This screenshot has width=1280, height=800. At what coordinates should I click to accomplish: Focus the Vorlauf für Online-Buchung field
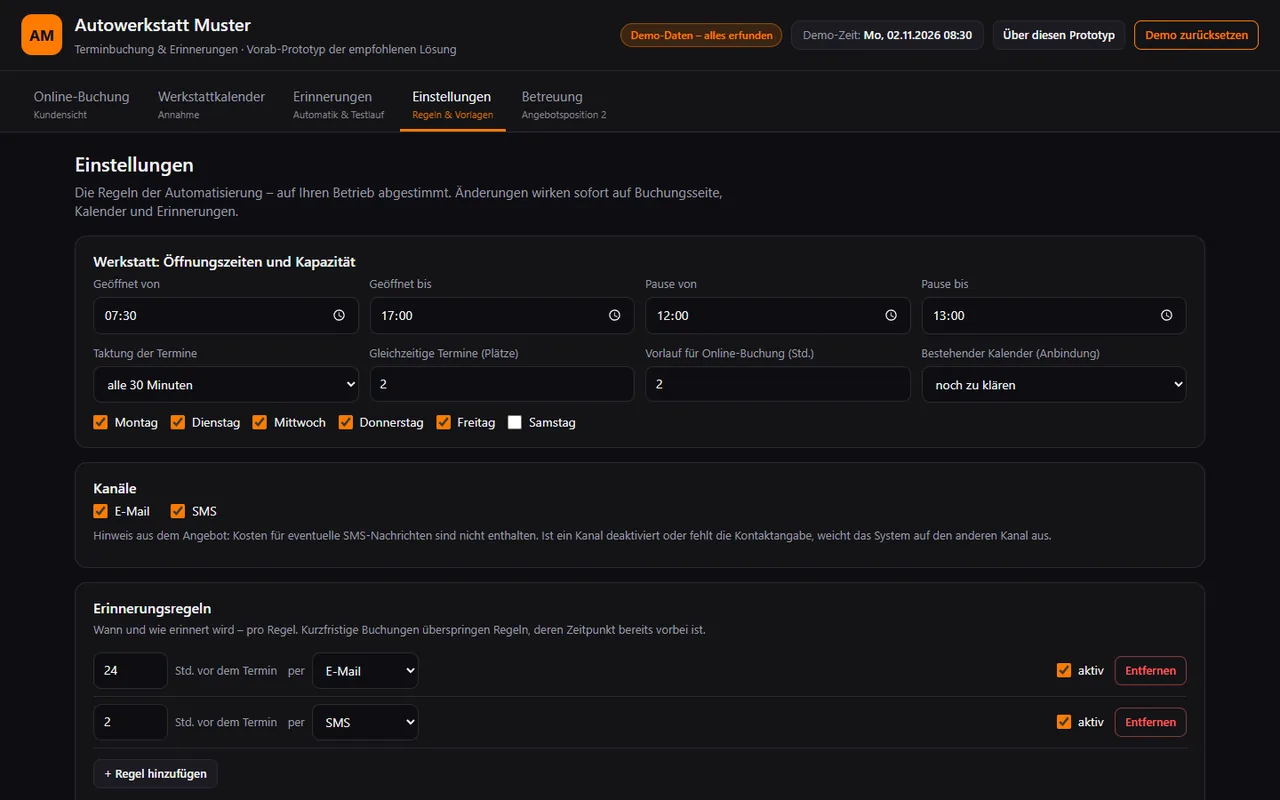pos(778,385)
